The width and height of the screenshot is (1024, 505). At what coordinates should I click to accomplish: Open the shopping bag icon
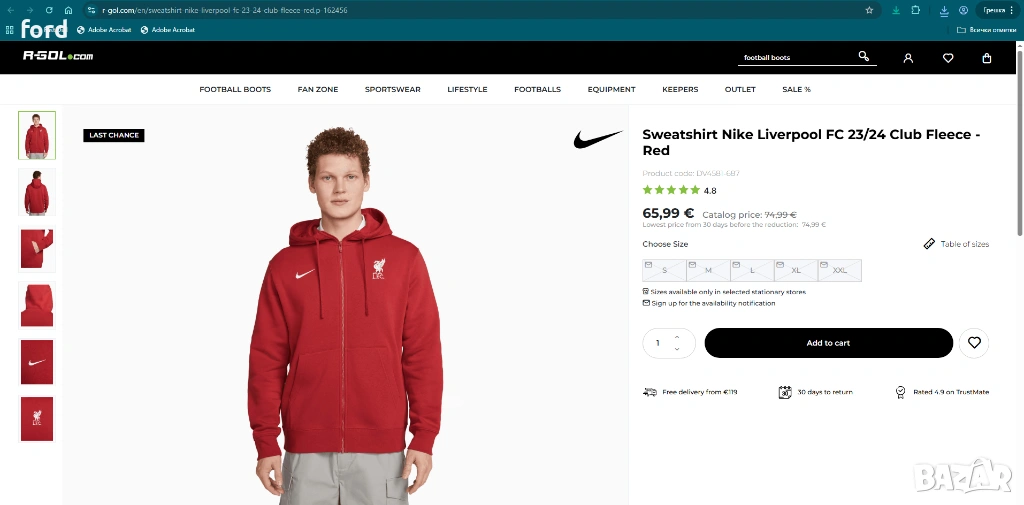[987, 58]
